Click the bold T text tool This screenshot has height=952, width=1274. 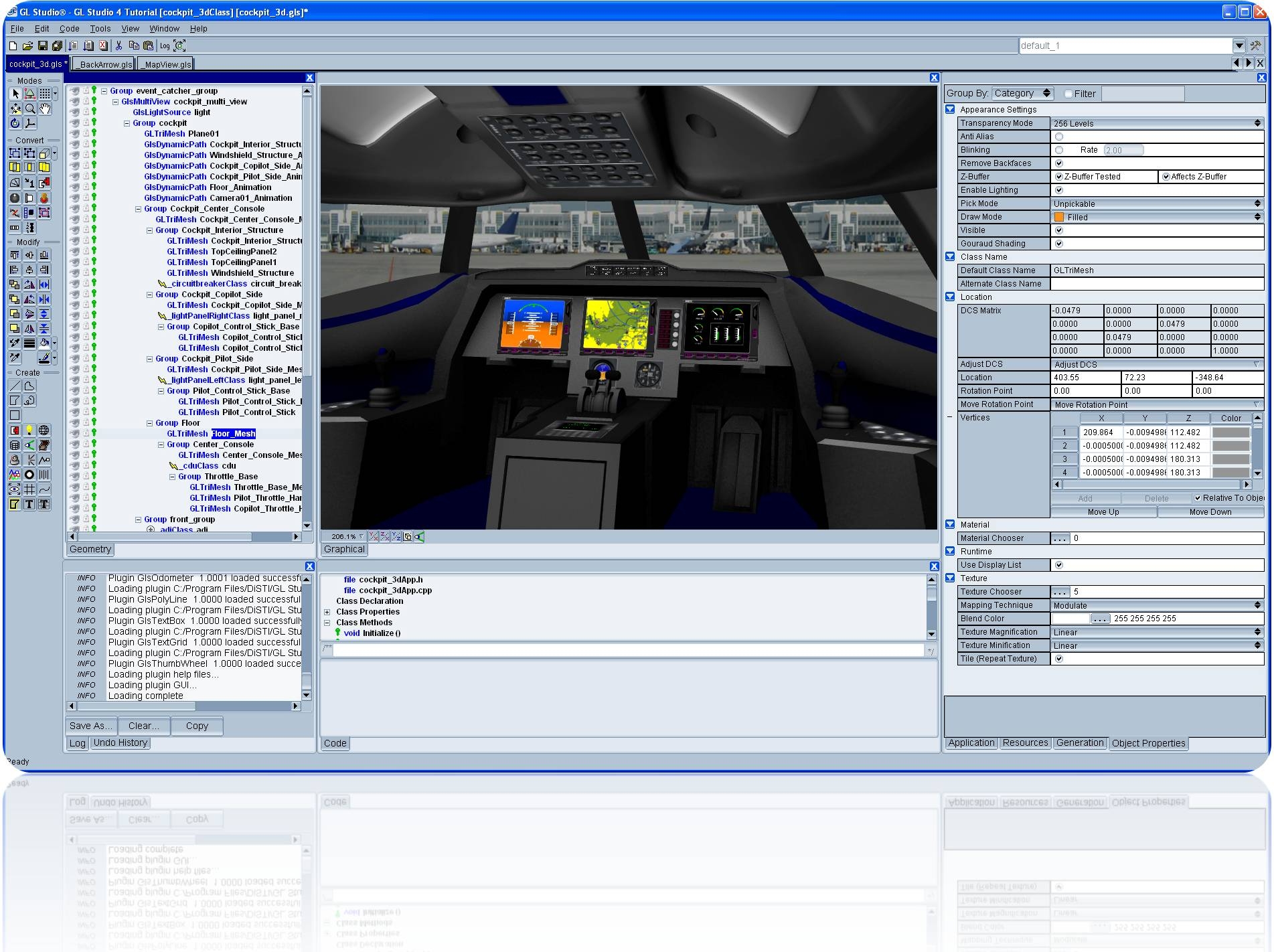(x=29, y=504)
